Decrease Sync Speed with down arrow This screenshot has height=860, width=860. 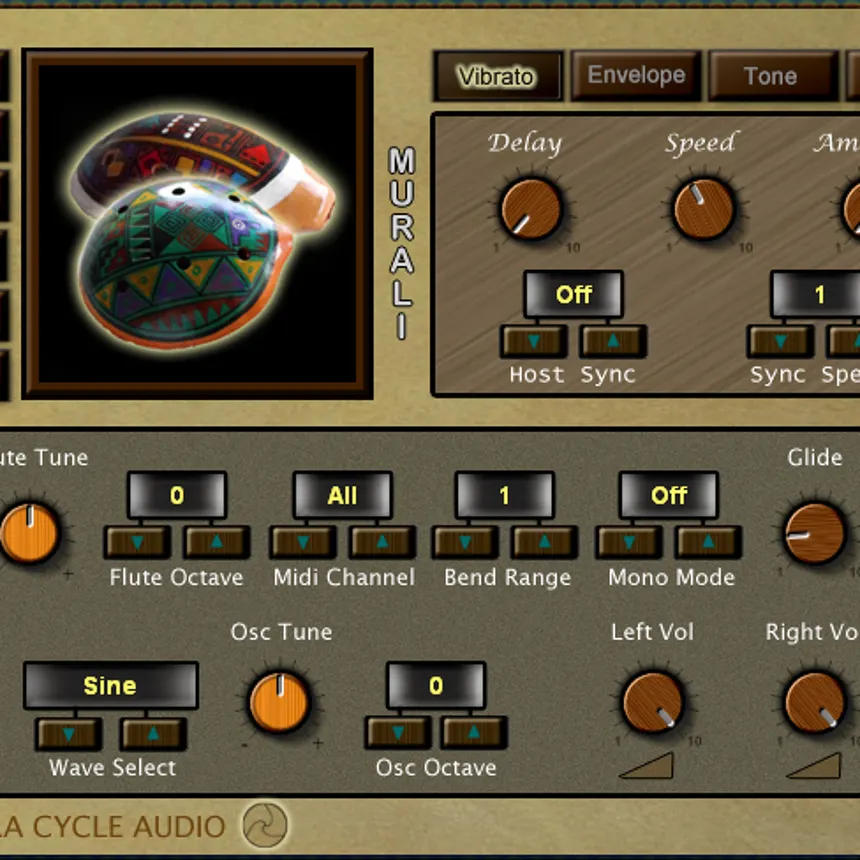click(780, 341)
